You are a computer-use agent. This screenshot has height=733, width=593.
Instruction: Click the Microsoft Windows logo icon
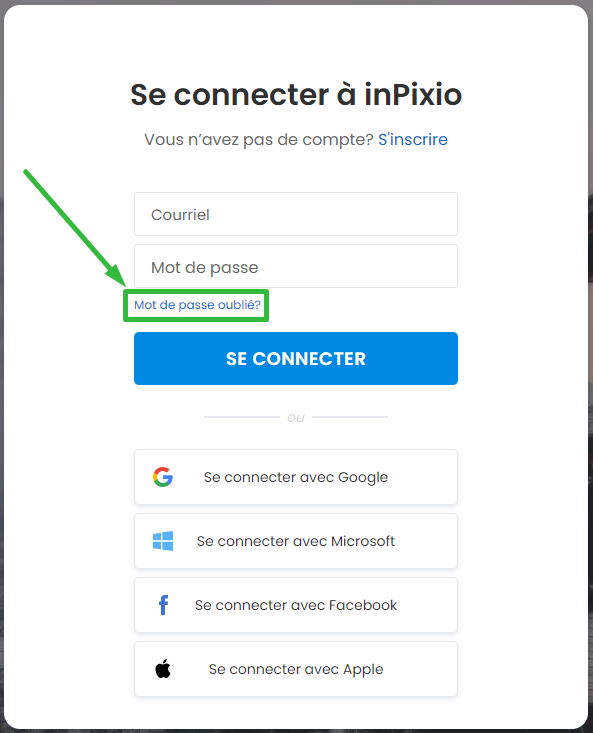[163, 541]
